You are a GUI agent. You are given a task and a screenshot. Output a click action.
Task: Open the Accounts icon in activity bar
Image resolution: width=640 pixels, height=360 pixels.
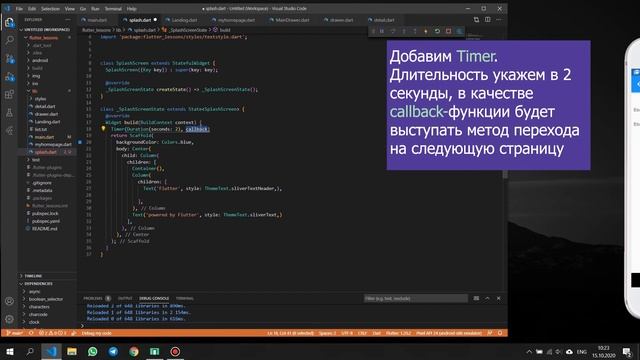coord(9,301)
